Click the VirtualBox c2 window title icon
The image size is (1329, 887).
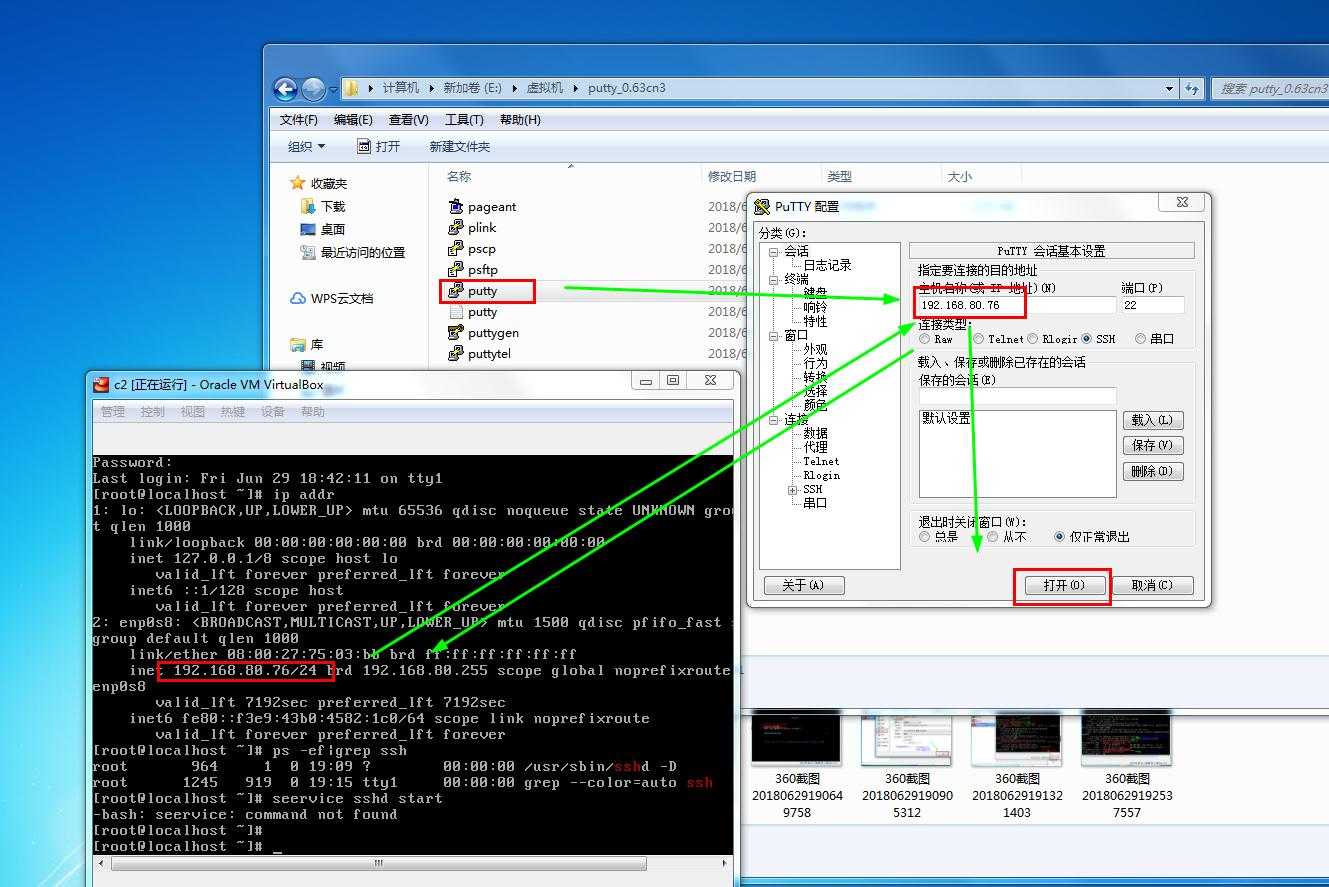click(101, 384)
